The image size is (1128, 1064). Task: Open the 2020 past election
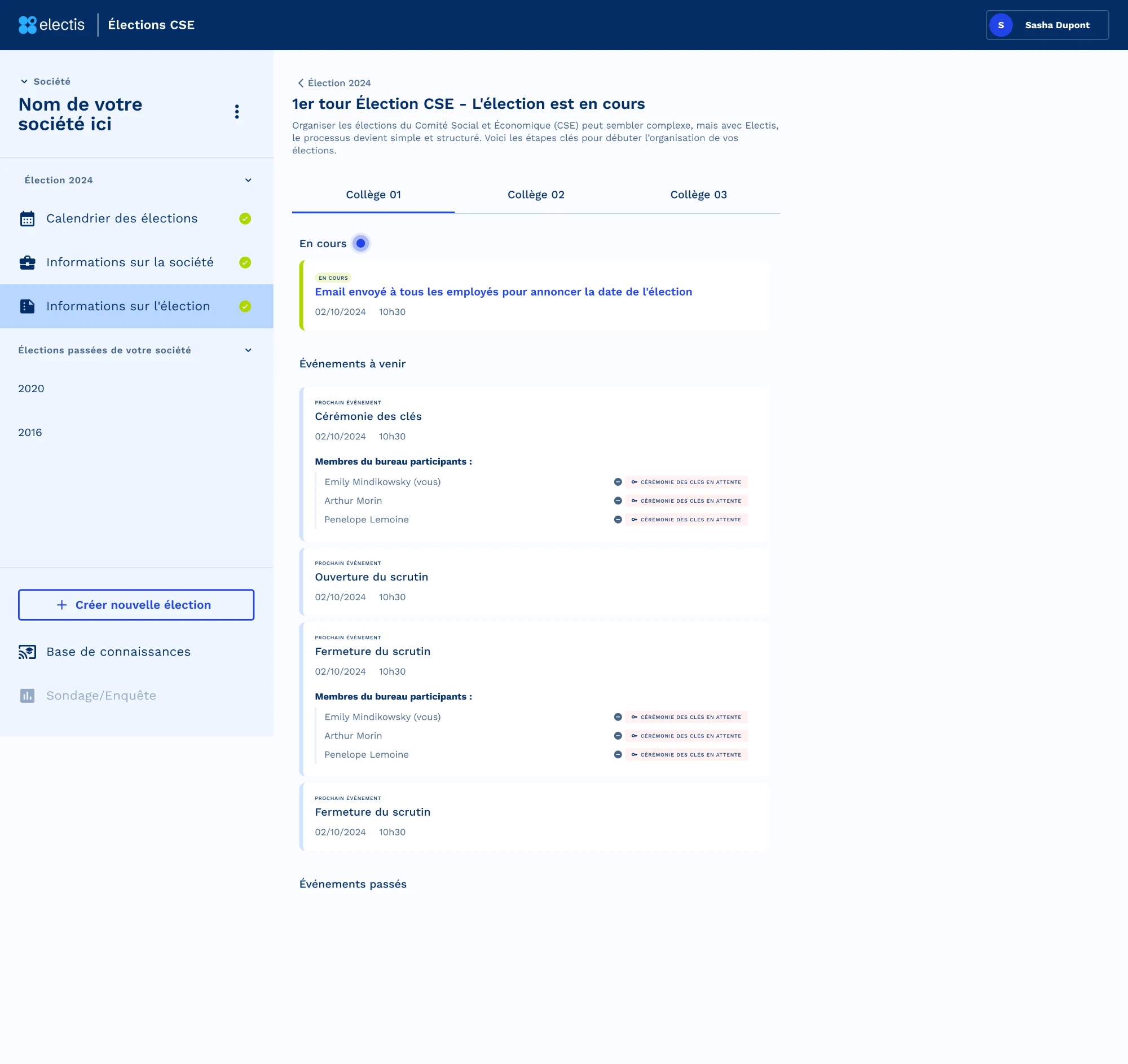tap(31, 389)
